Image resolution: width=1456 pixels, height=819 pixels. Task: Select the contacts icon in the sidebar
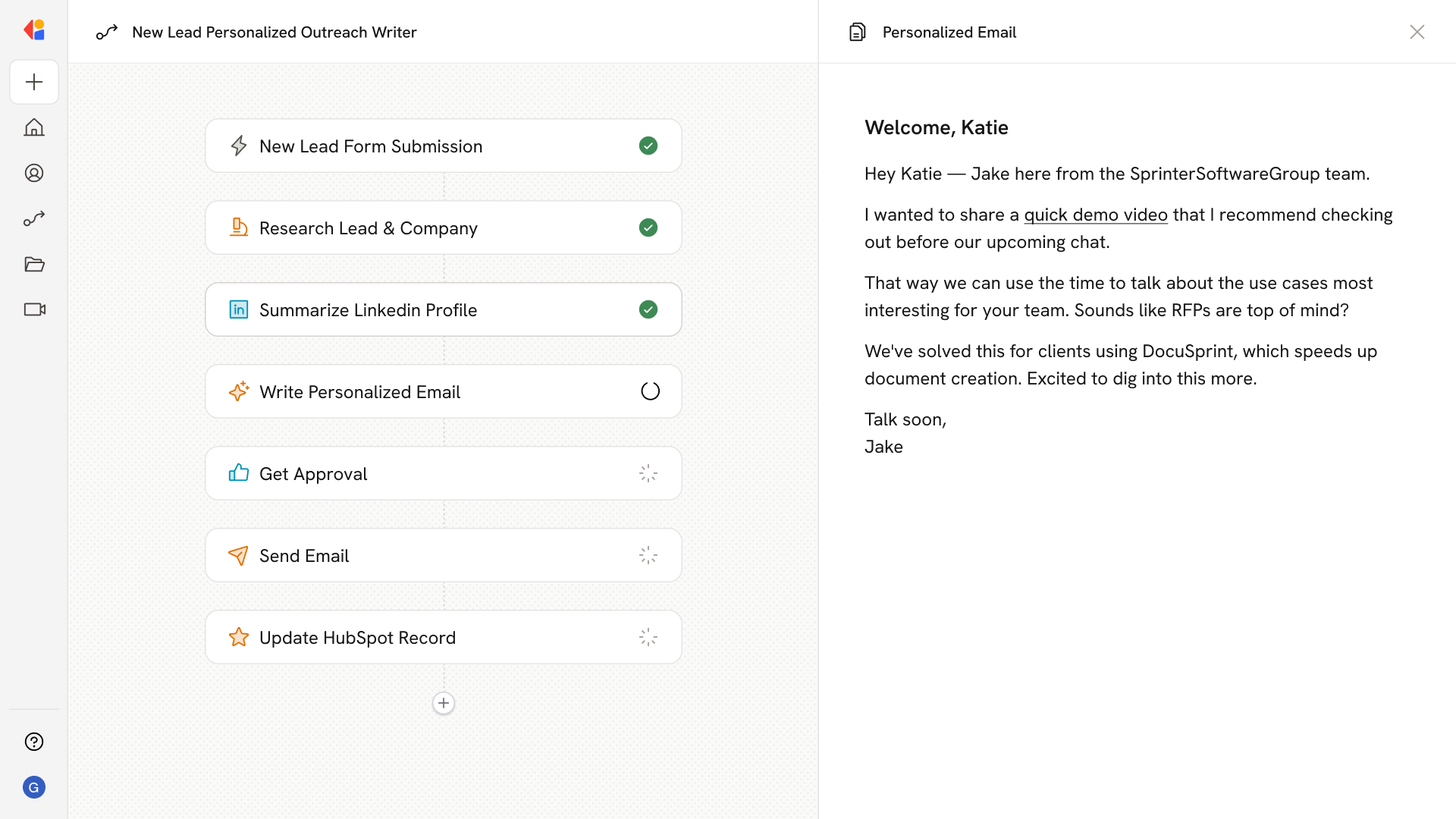click(x=34, y=173)
